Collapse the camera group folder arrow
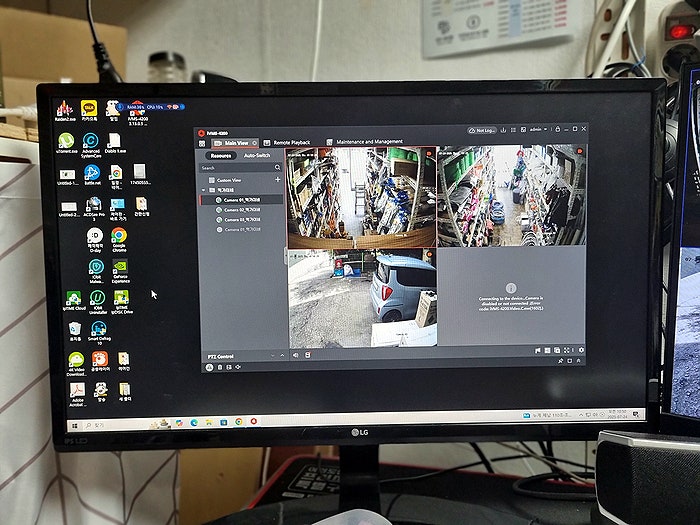This screenshot has width=700, height=525. 204,190
